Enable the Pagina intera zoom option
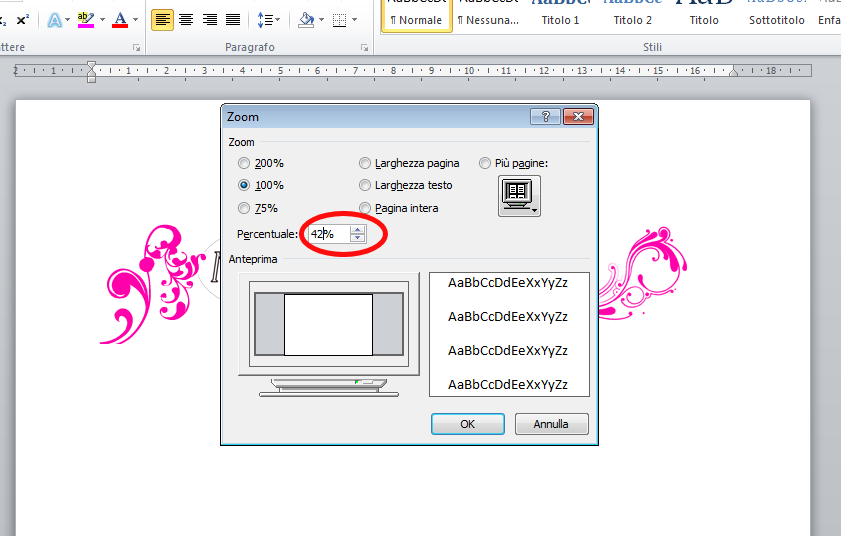The image size is (841, 536). click(365, 208)
